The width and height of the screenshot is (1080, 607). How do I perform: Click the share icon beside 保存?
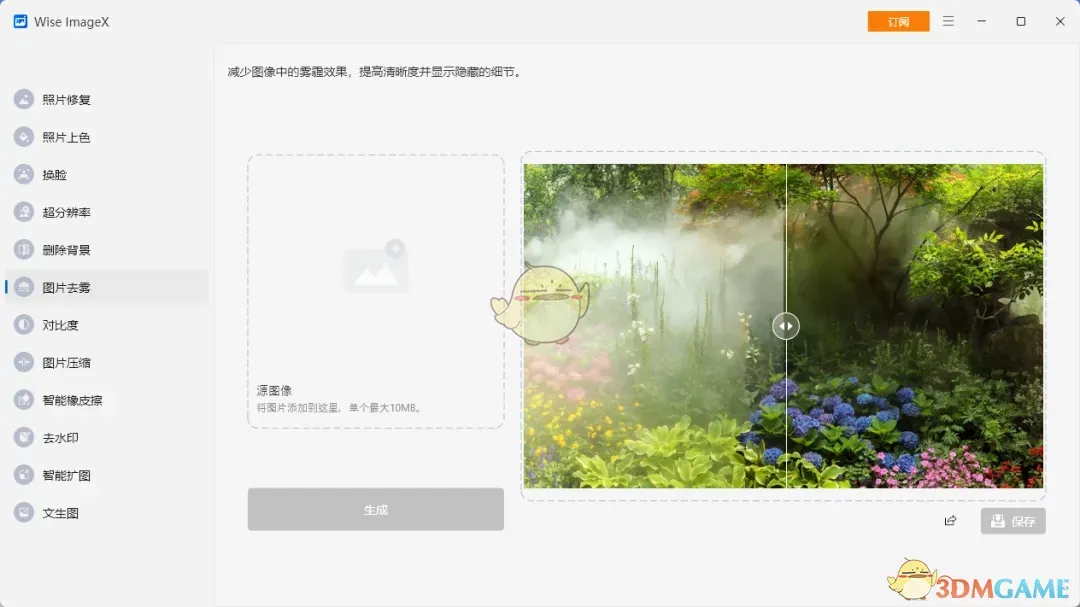coord(950,521)
